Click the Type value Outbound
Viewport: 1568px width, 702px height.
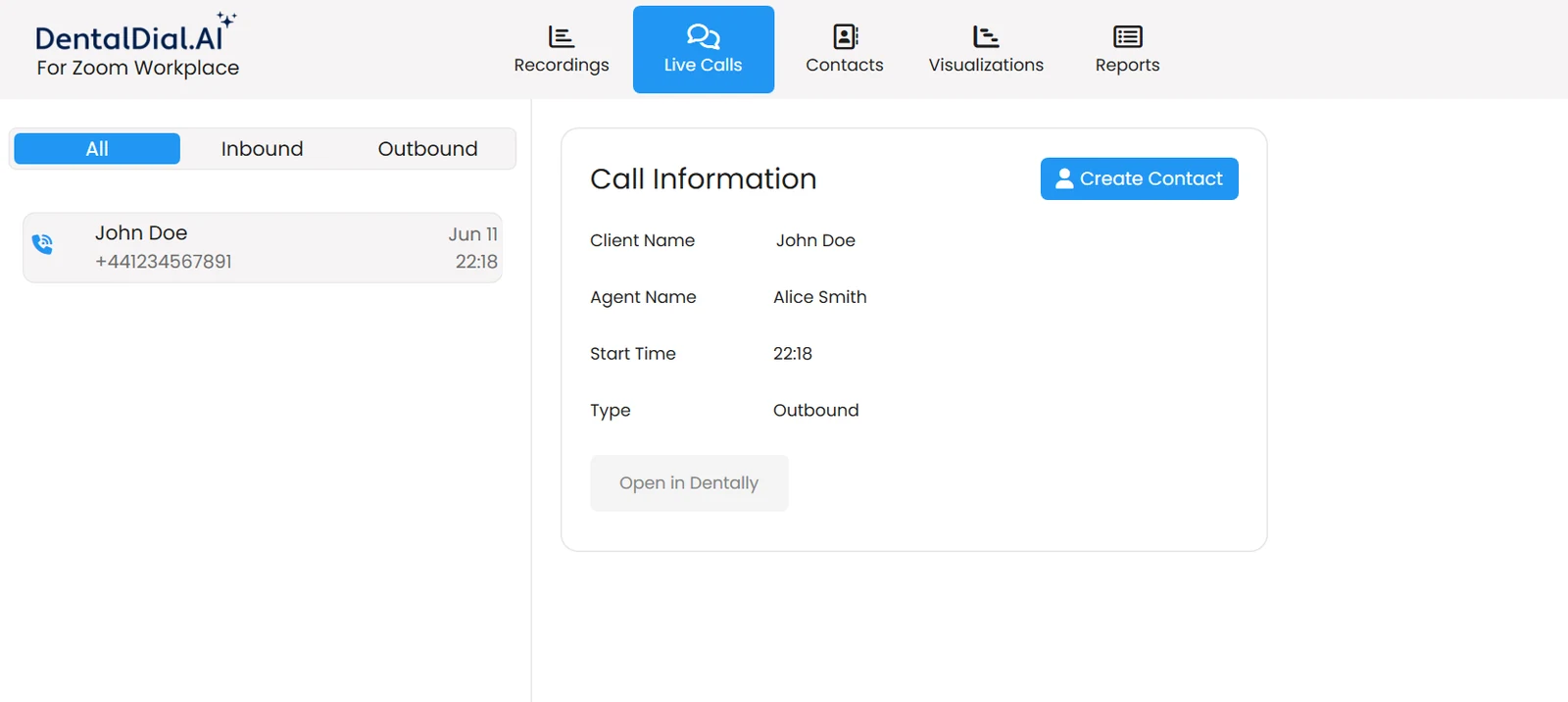click(815, 410)
